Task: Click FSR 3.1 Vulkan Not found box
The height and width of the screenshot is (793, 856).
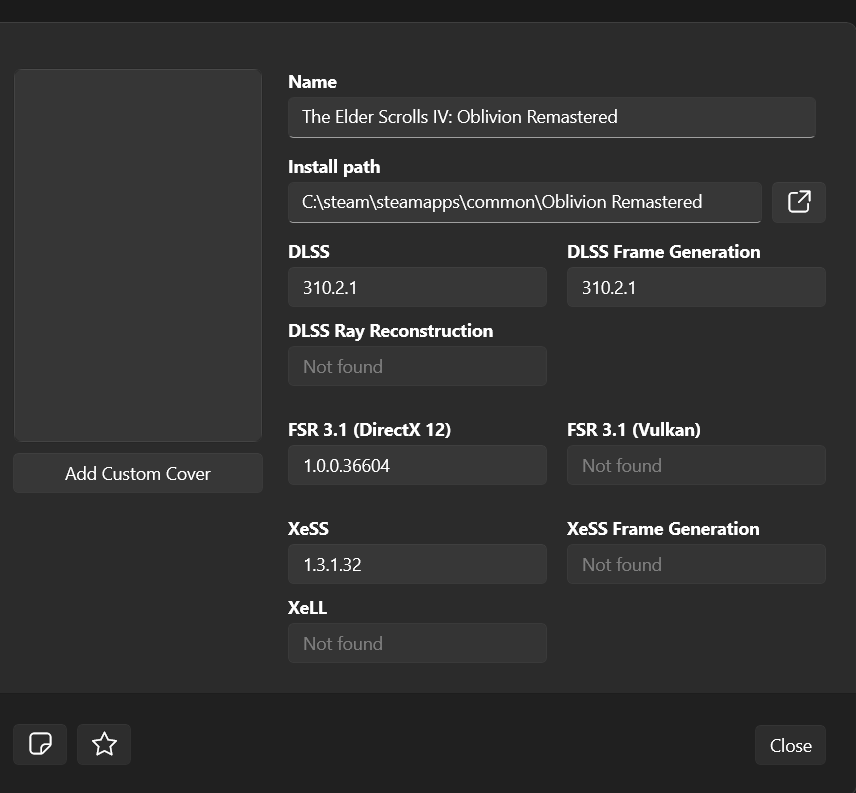Action: click(696, 465)
